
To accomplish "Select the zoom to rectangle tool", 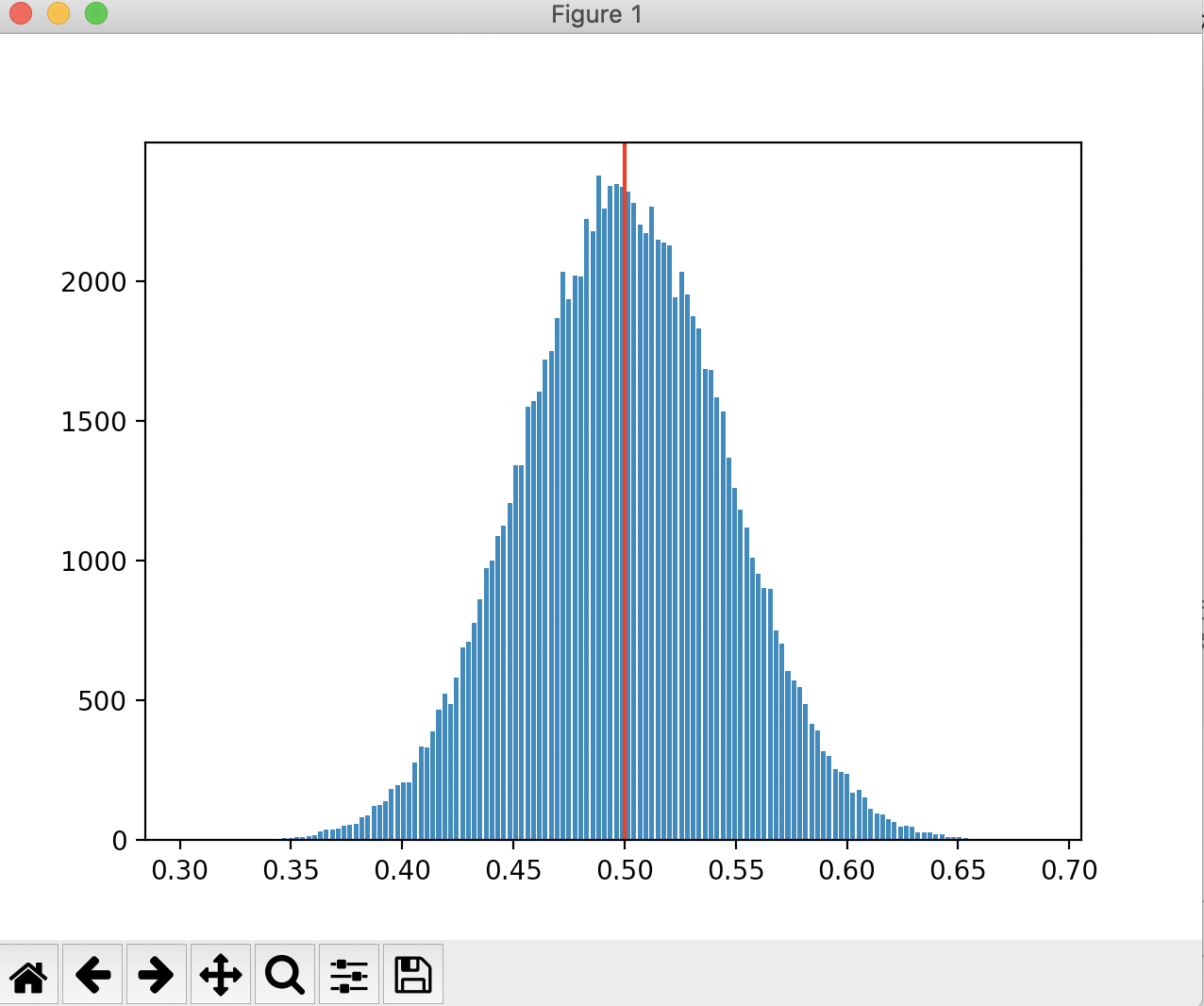I will pos(285,974).
